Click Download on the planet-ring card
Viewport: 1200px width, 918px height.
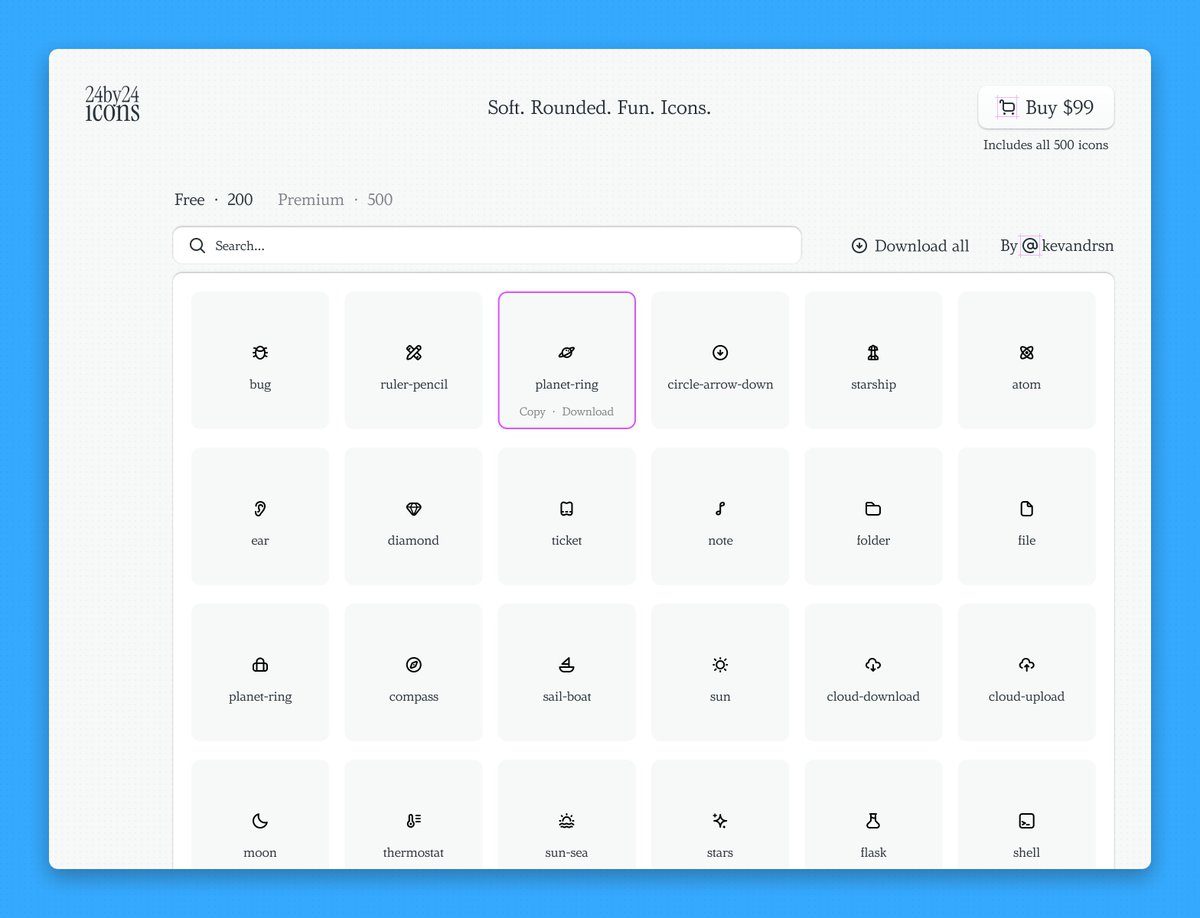(588, 412)
